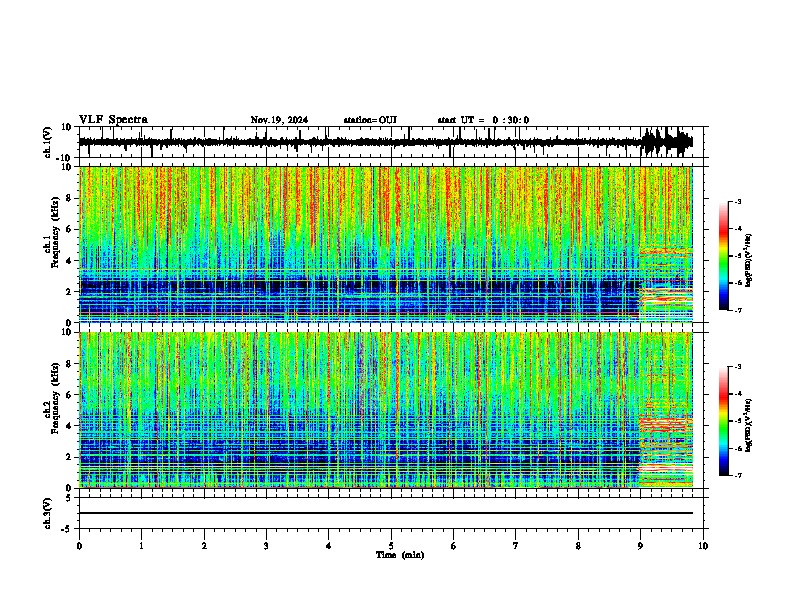Viewport: 792px width, 612px height.
Task: Click the ch.2 spectrogram color bar
Action: click(724, 421)
